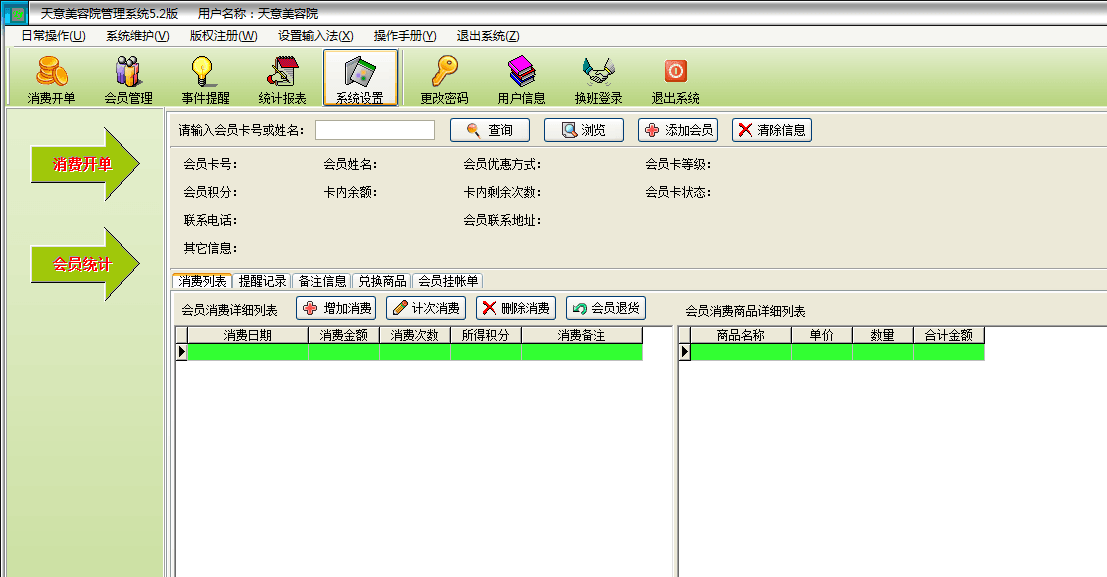Click the application icon in title bar
The height and width of the screenshot is (577, 1107).
tap(15, 13)
